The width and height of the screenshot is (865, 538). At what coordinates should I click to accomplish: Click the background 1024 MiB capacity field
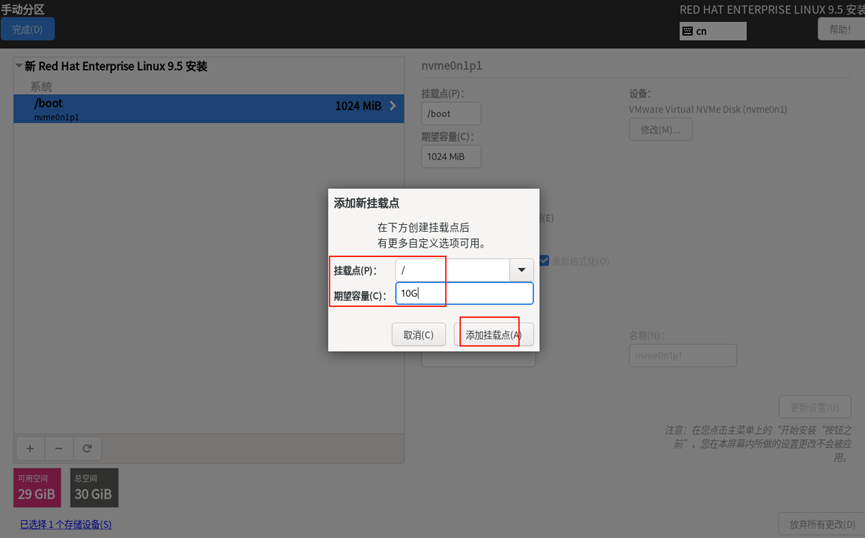(451, 157)
